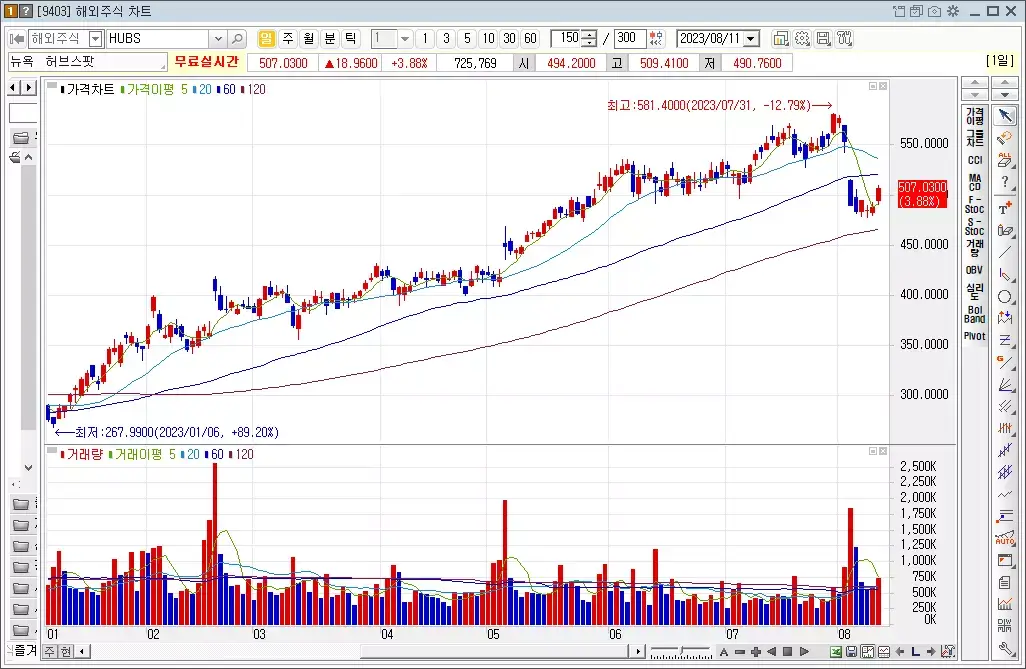1026x669 pixels.
Task: Select the arrow pointer tool
Action: (x=1005, y=116)
